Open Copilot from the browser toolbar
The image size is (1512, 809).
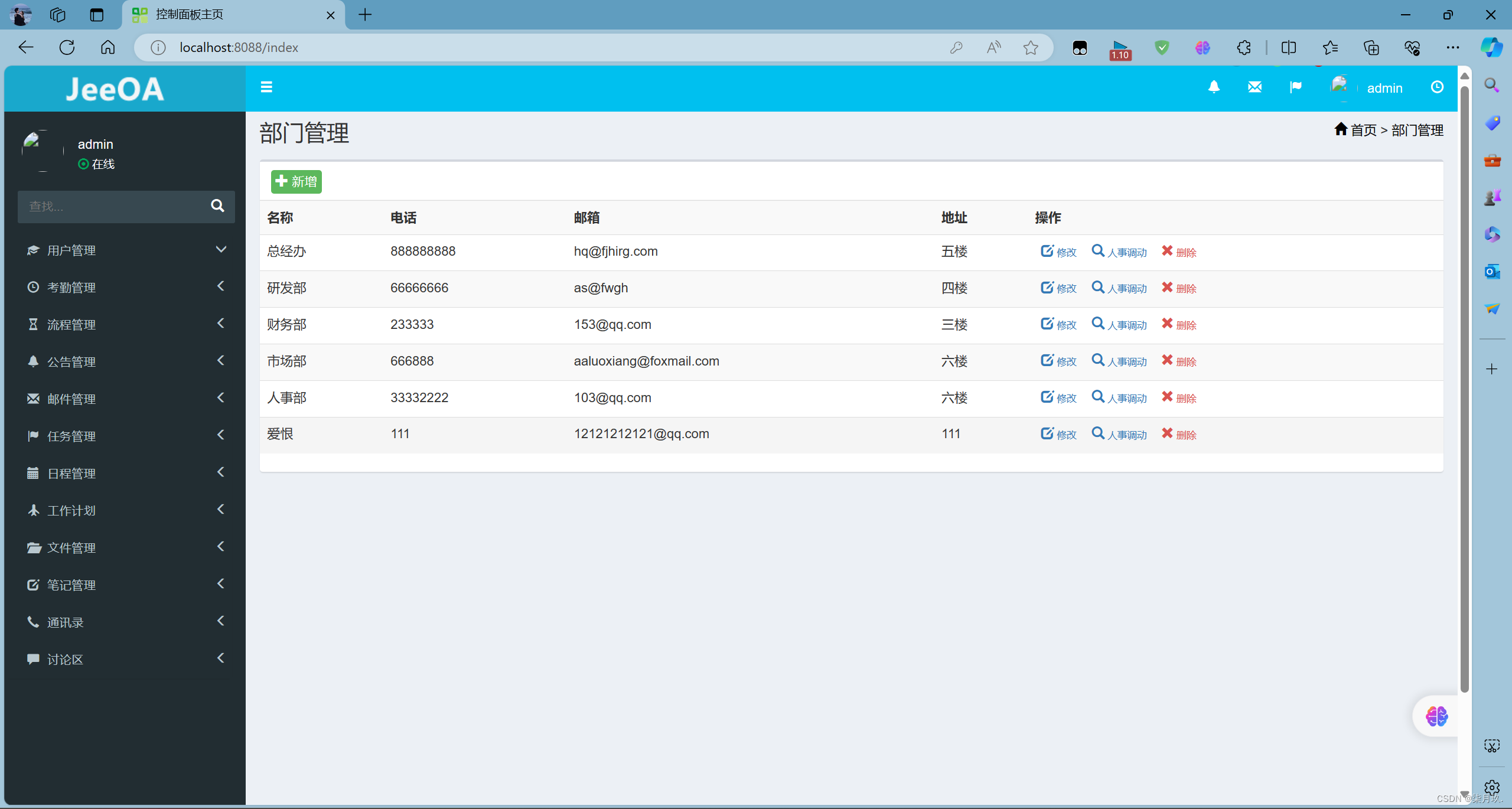click(1492, 47)
